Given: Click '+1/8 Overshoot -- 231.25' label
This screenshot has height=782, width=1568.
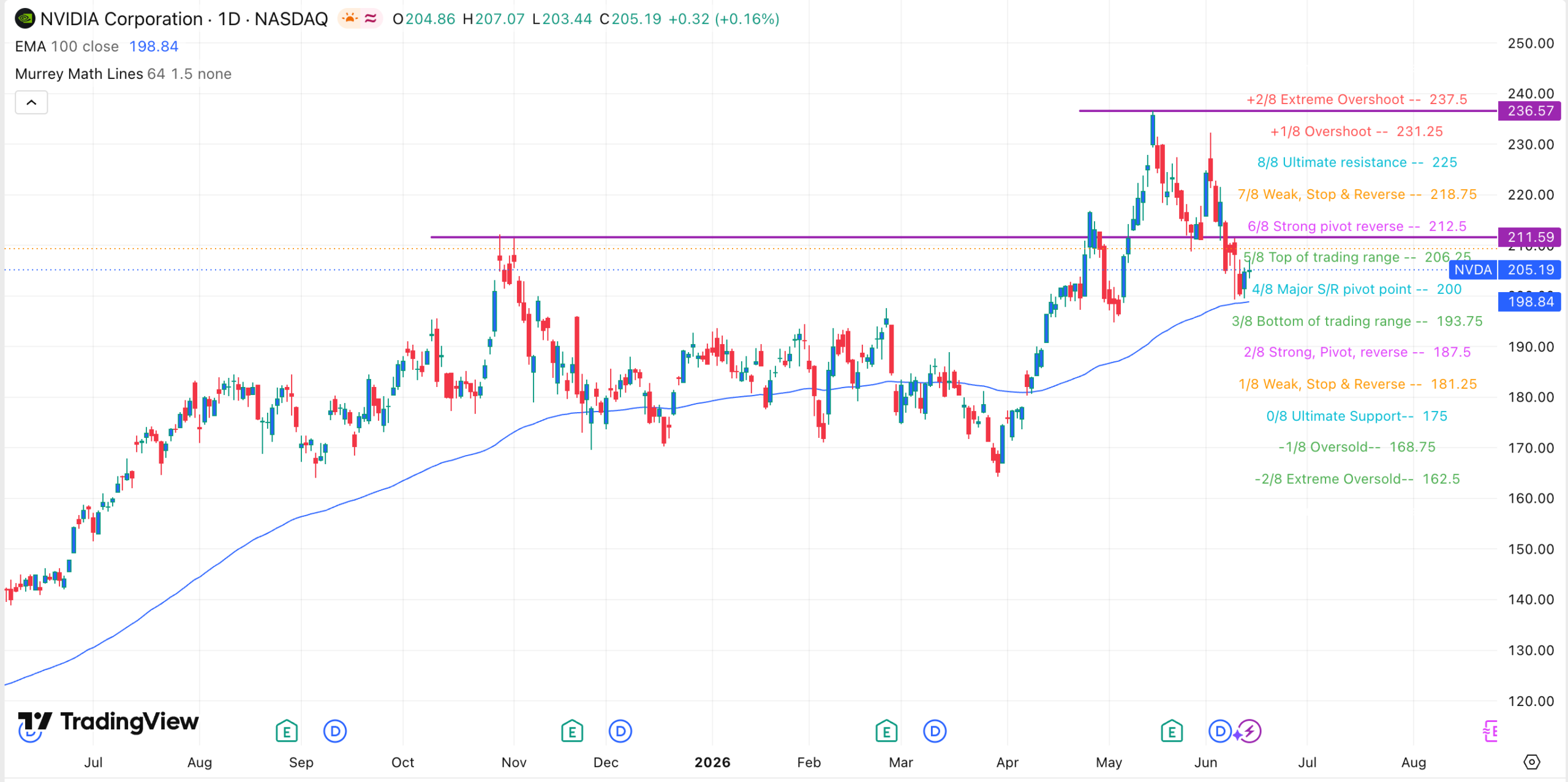Looking at the screenshot, I should tap(1357, 132).
